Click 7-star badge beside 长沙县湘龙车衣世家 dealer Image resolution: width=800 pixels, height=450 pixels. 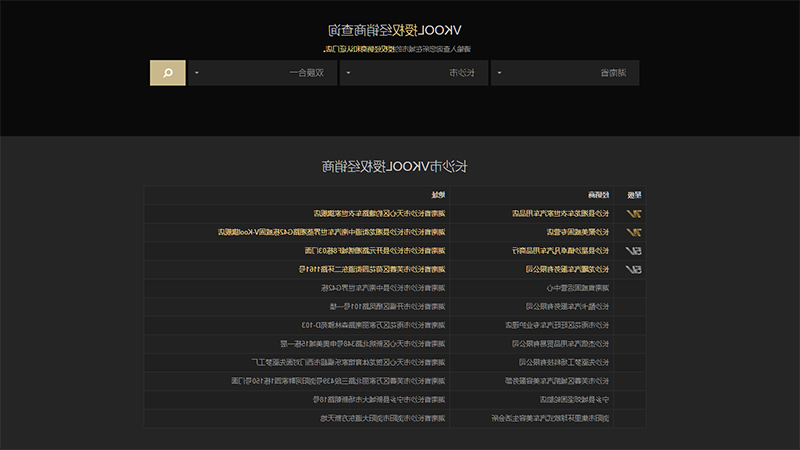click(634, 214)
